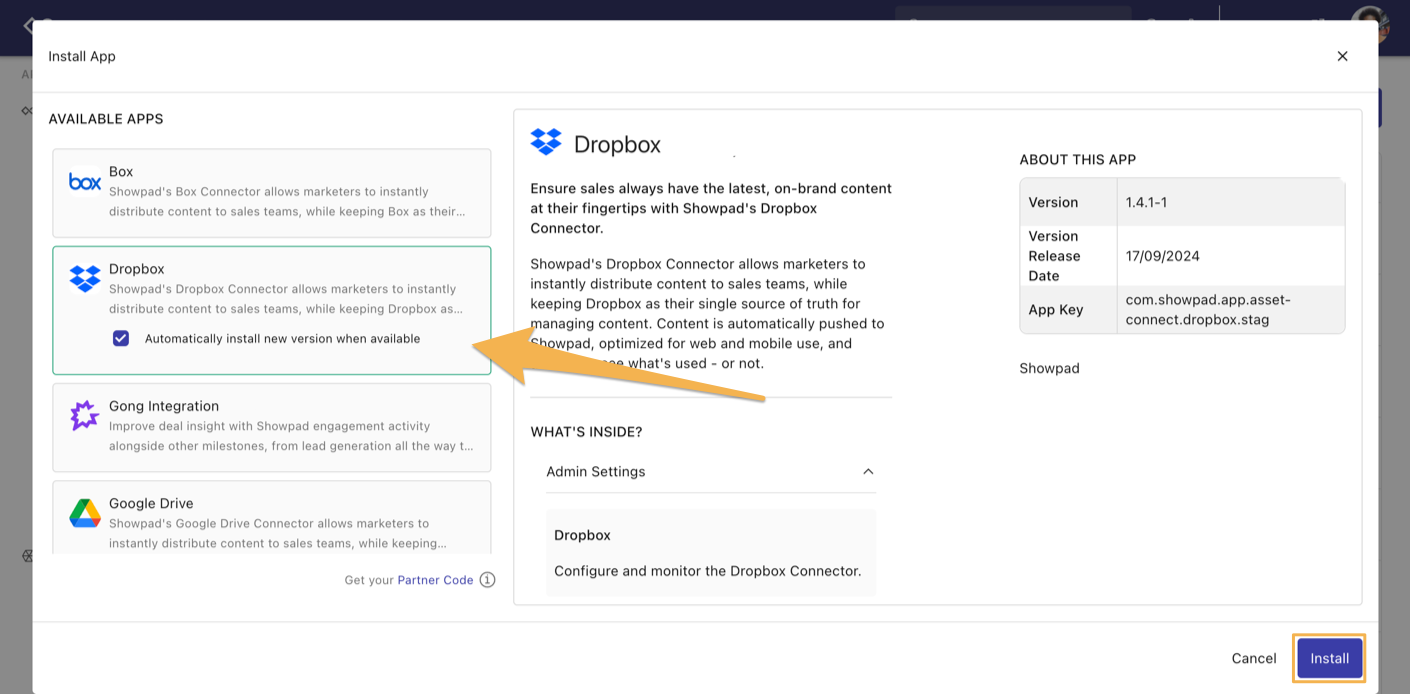Click the Gong Integration star icon
The image size is (1410, 694).
point(85,413)
